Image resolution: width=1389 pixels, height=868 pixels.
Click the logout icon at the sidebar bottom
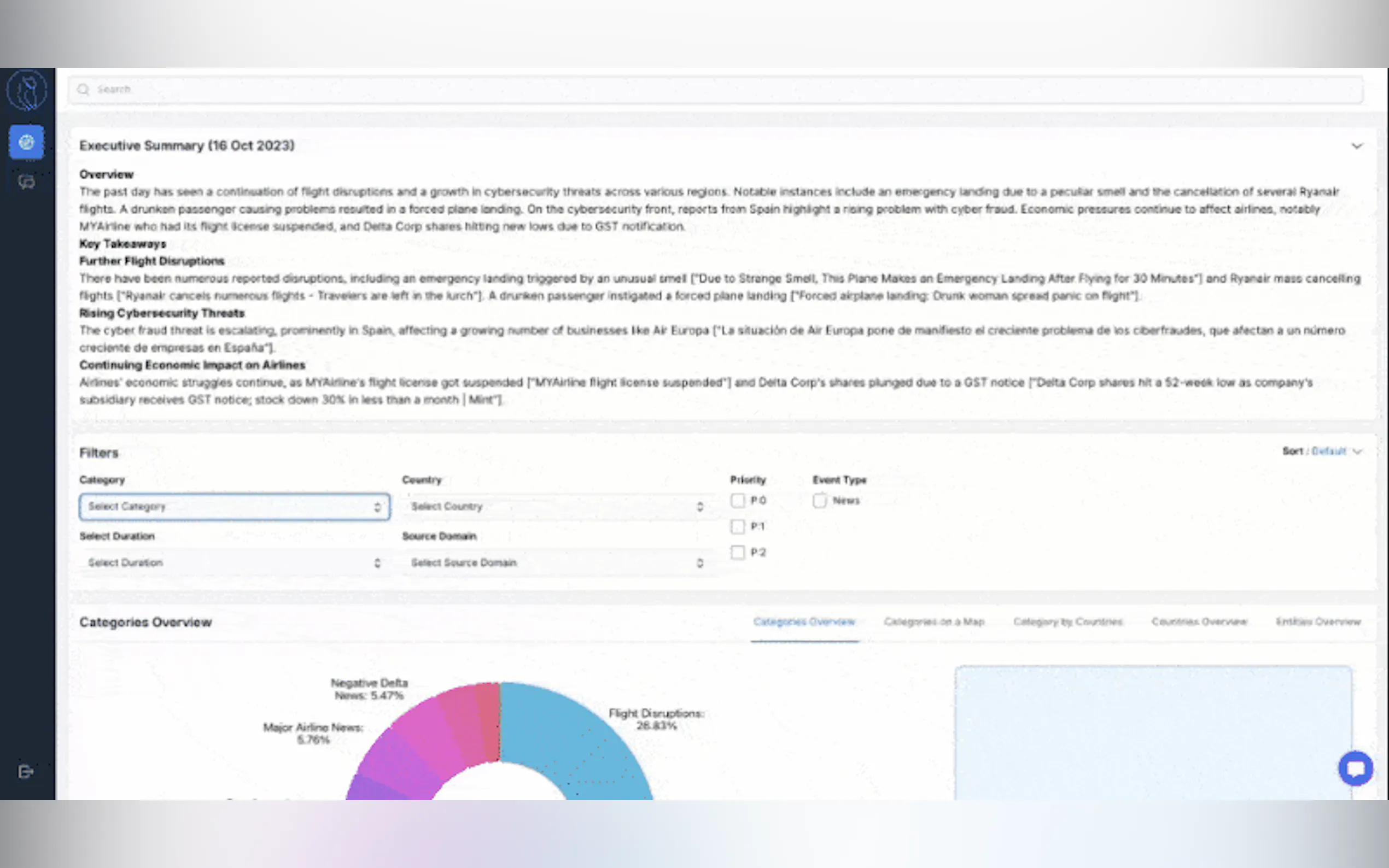[26, 772]
